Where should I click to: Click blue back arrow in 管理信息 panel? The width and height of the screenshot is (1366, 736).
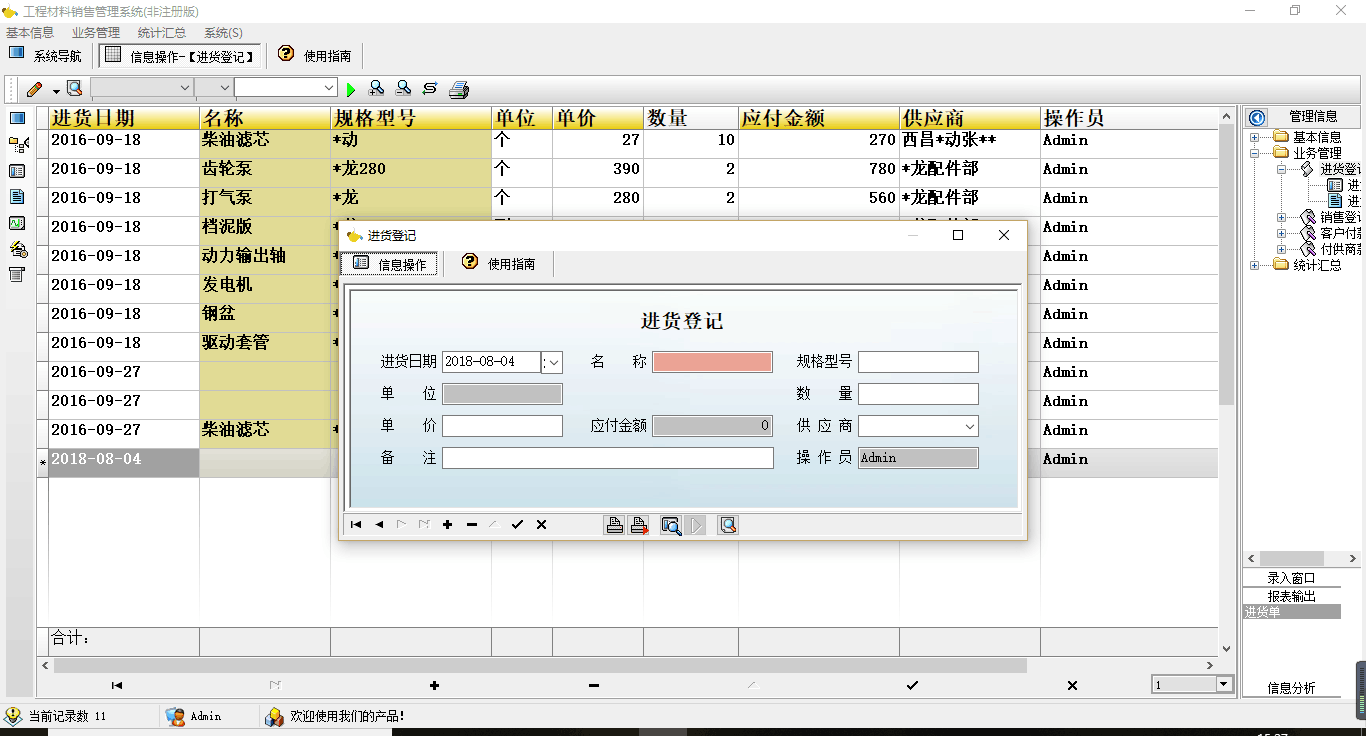(1257, 117)
